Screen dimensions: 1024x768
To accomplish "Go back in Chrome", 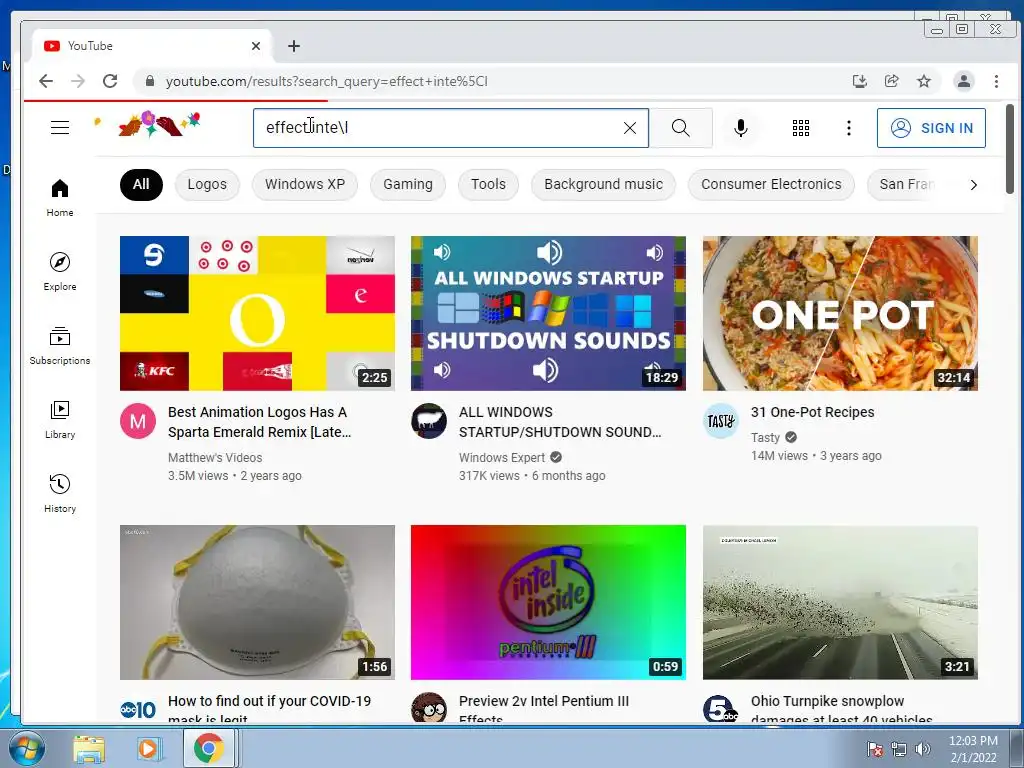I will (x=46, y=81).
